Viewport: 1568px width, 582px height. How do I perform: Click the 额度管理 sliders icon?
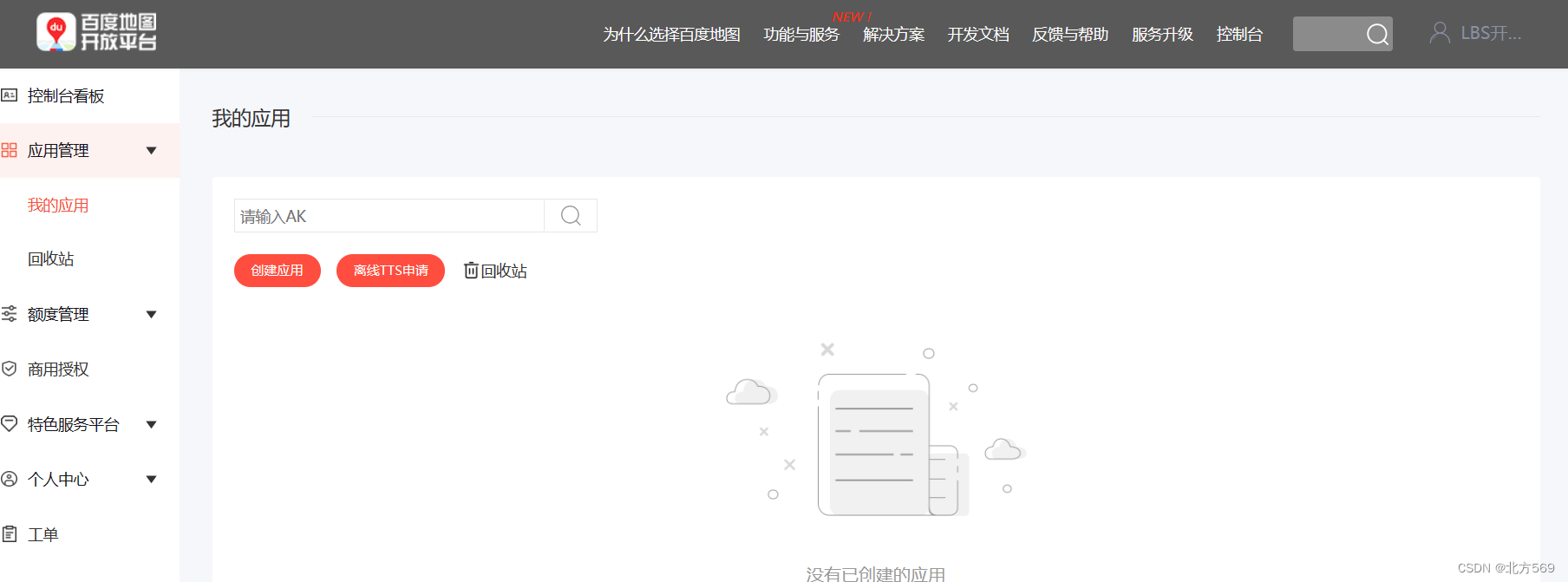(x=10, y=314)
